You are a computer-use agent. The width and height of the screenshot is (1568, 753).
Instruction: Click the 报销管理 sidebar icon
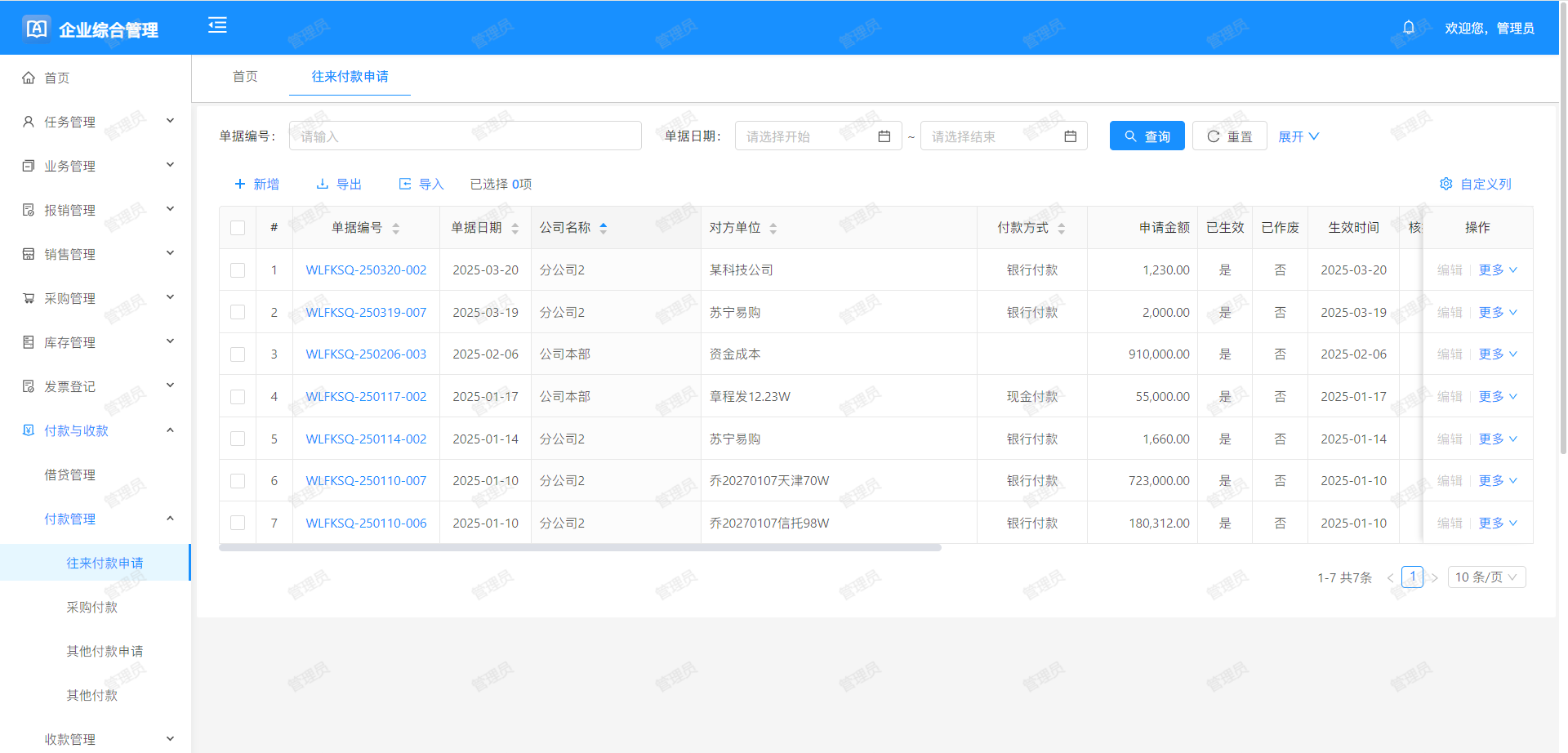click(x=29, y=210)
